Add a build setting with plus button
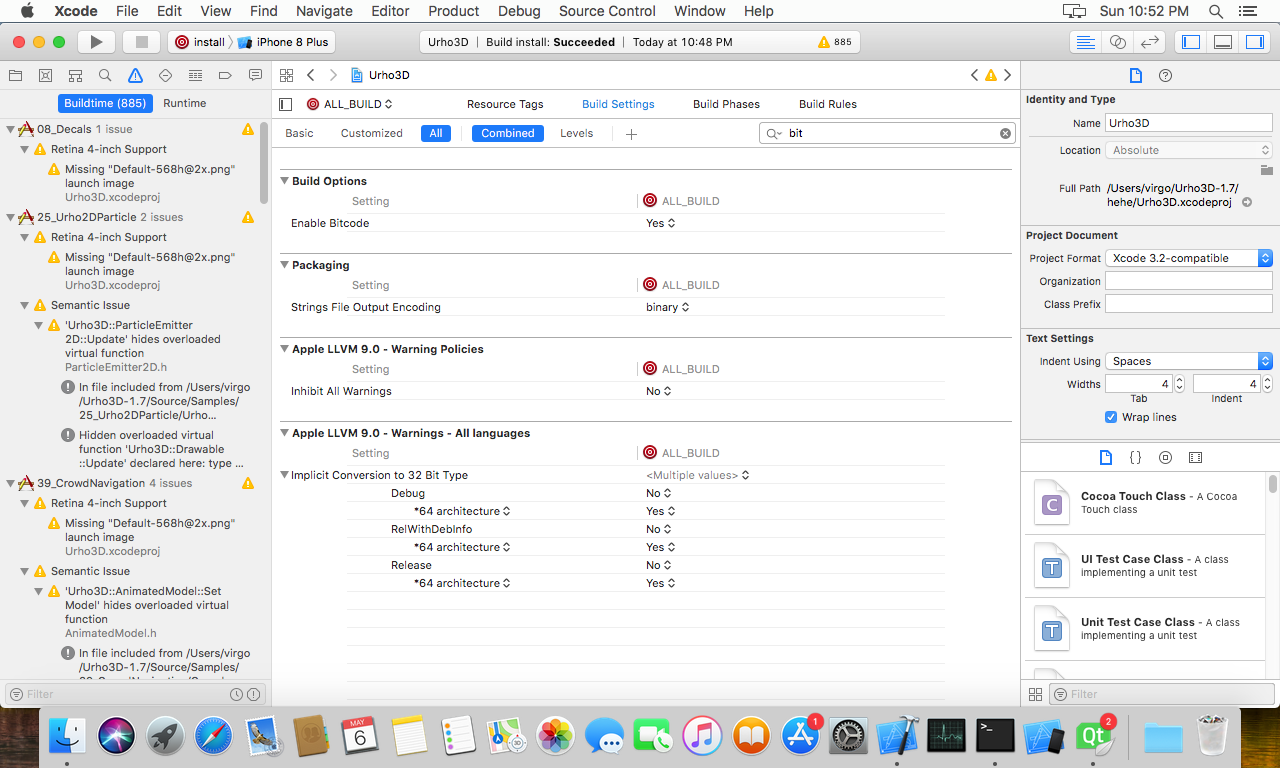 pyautogui.click(x=631, y=134)
